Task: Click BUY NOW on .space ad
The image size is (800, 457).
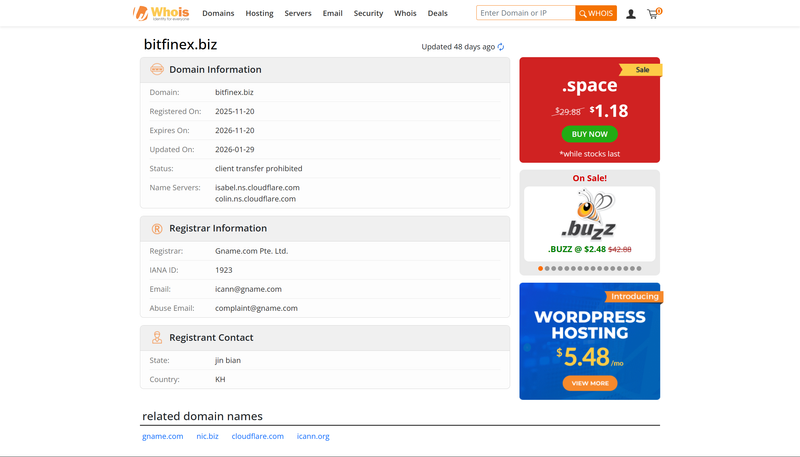Action: point(589,134)
